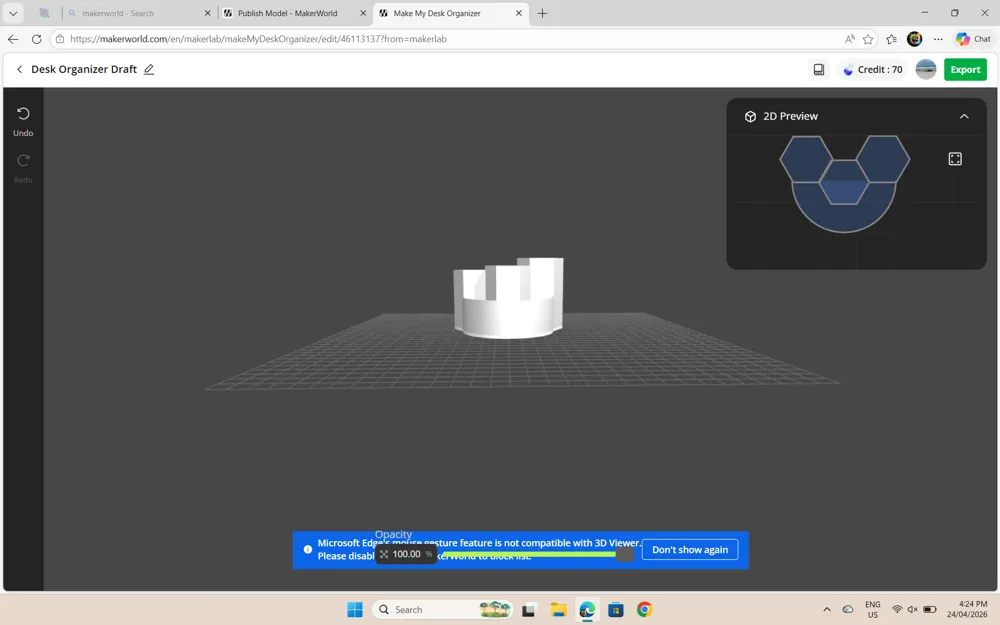The width and height of the screenshot is (1000, 625).
Task: Open the clock showing 4:24 PM
Action: pyautogui.click(x=967, y=609)
